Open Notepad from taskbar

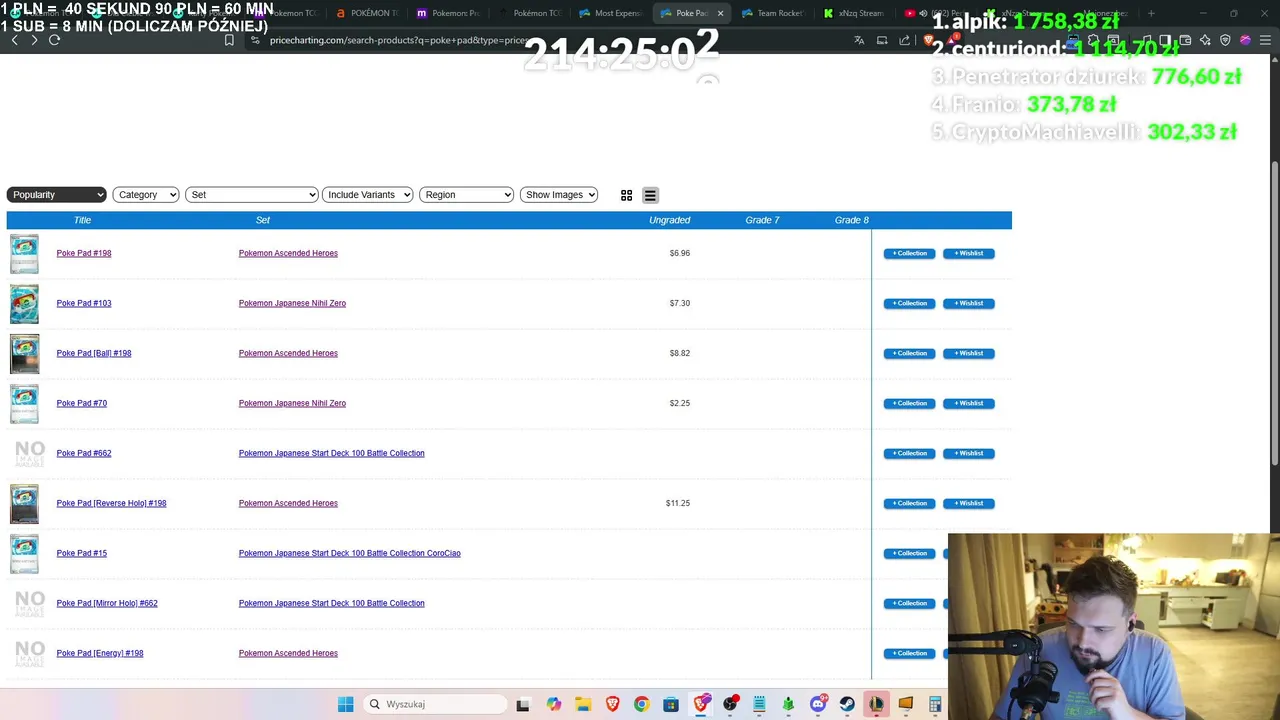click(x=759, y=704)
